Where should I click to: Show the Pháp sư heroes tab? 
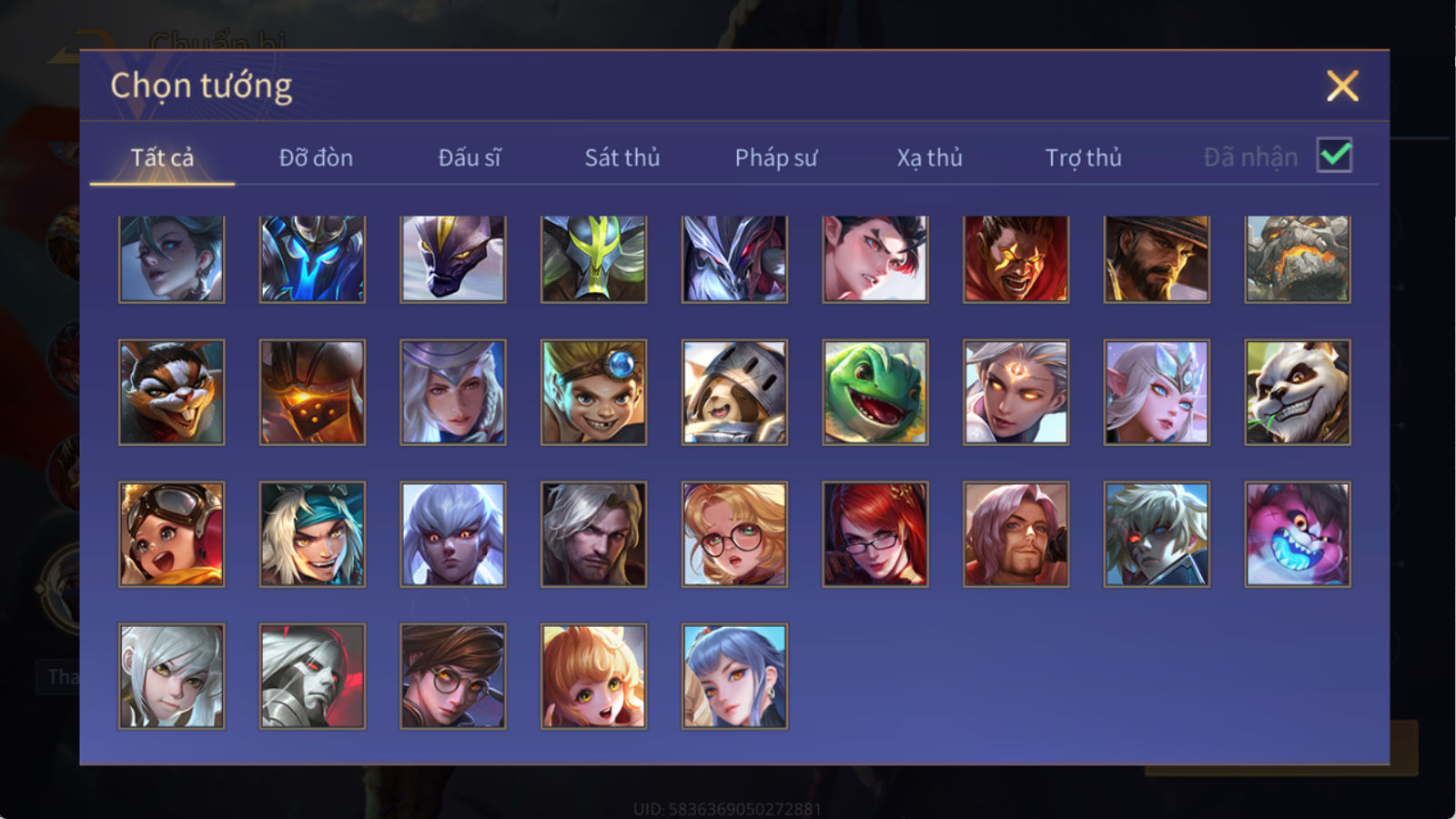(x=775, y=157)
